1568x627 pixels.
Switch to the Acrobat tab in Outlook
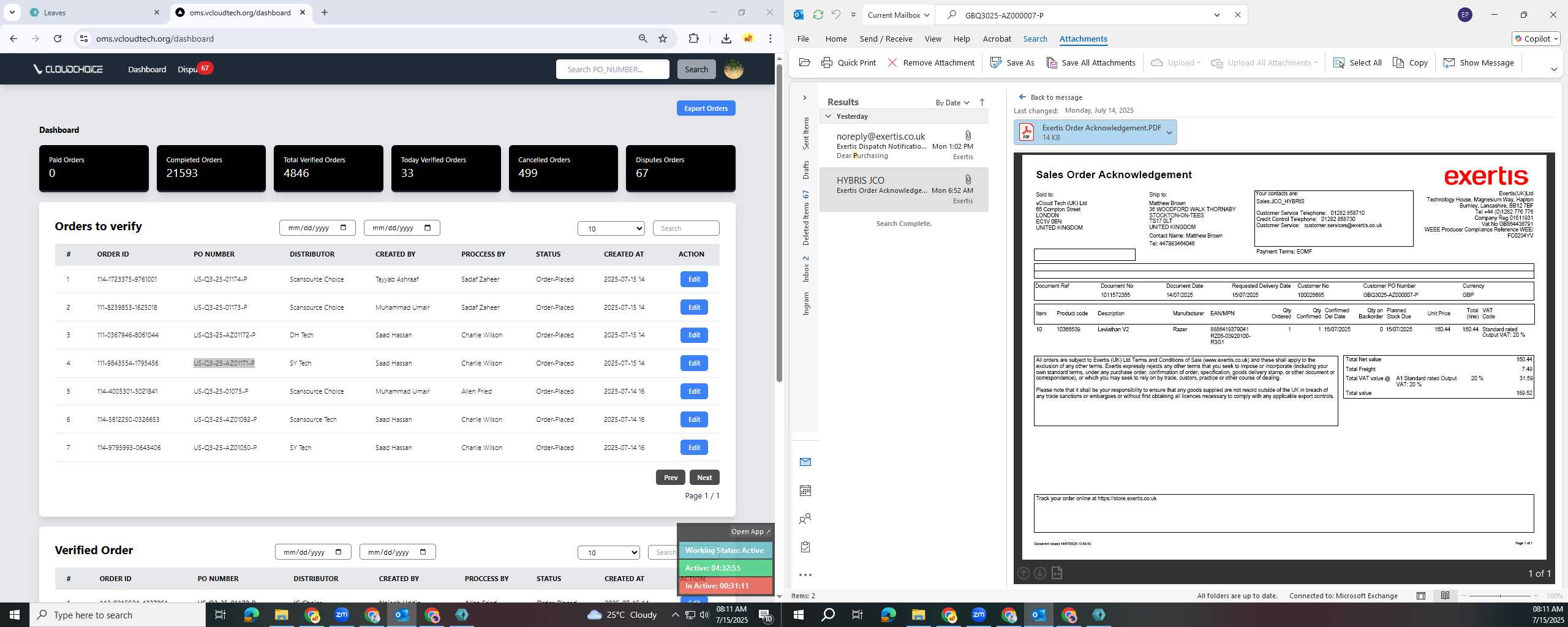click(997, 39)
